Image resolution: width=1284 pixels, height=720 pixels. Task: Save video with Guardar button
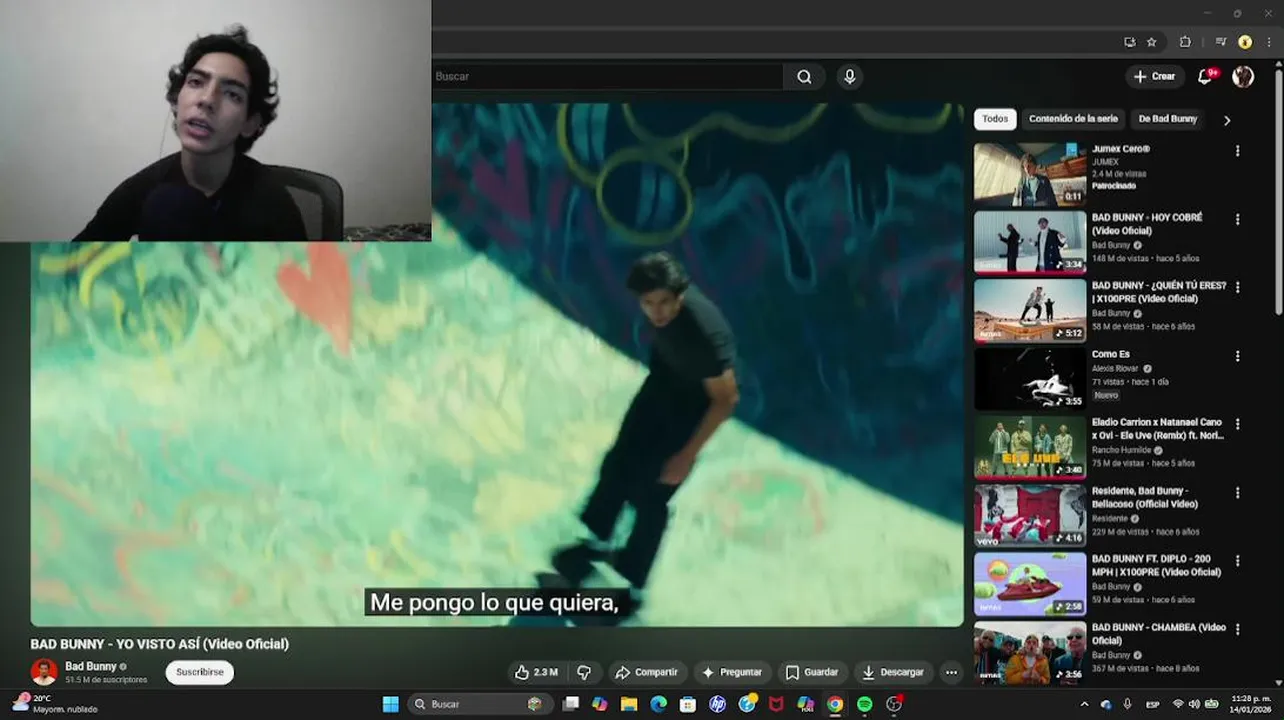click(x=812, y=673)
